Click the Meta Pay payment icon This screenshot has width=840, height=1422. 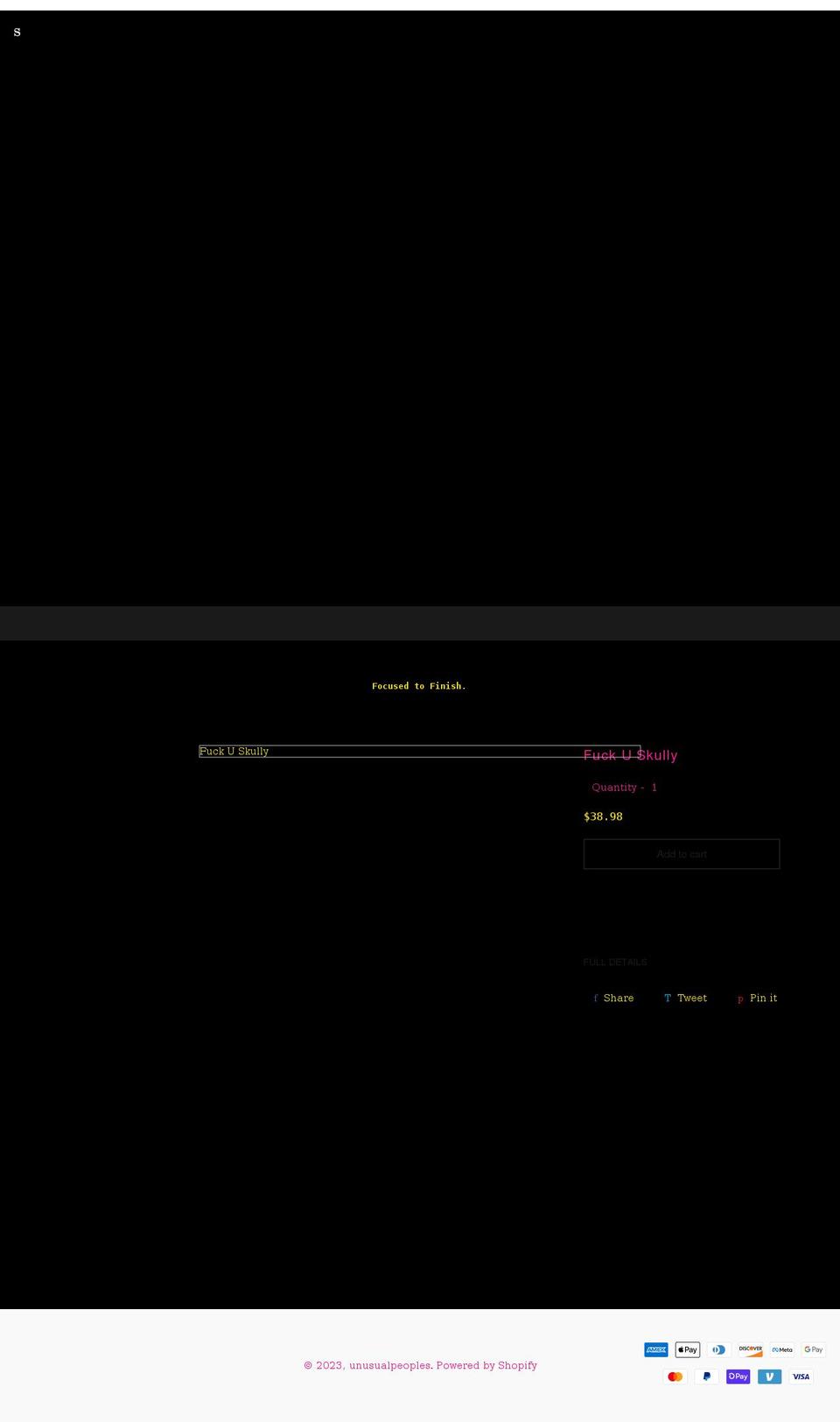pos(782,1349)
